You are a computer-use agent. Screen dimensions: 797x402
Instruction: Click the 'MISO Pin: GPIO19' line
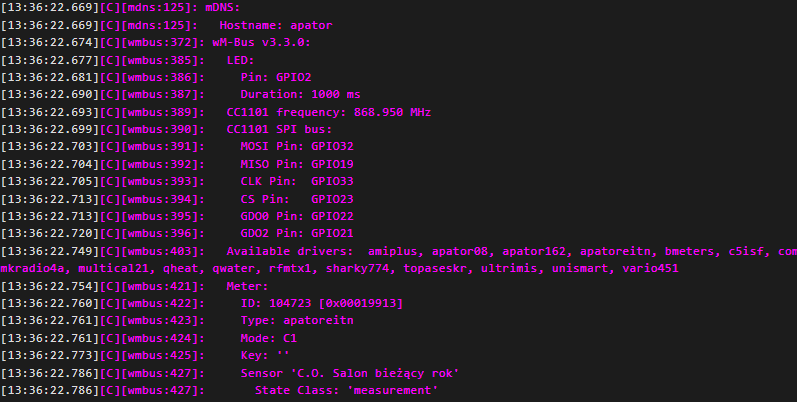pos(297,164)
